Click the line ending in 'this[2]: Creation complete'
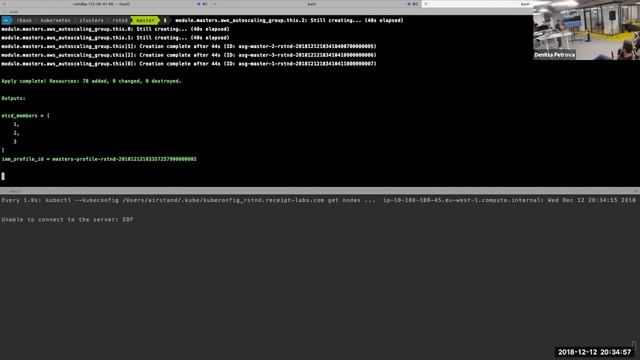This screenshot has height=360, width=640. (189, 55)
